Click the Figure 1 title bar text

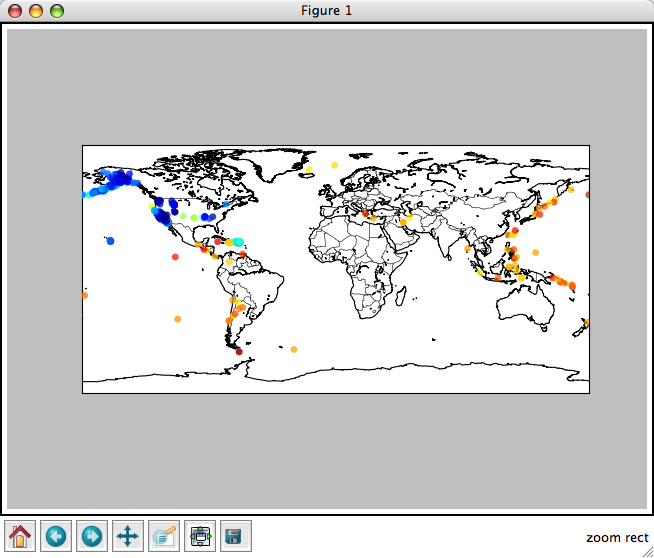point(326,11)
